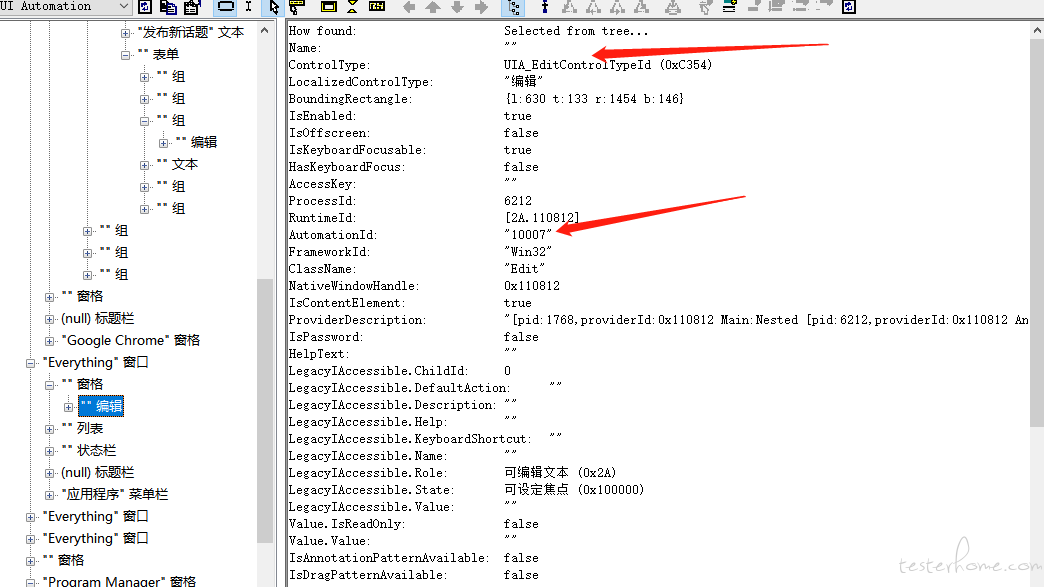Click the tree pane vertical scrollbar thumb
1044x587 pixels.
tap(265, 411)
